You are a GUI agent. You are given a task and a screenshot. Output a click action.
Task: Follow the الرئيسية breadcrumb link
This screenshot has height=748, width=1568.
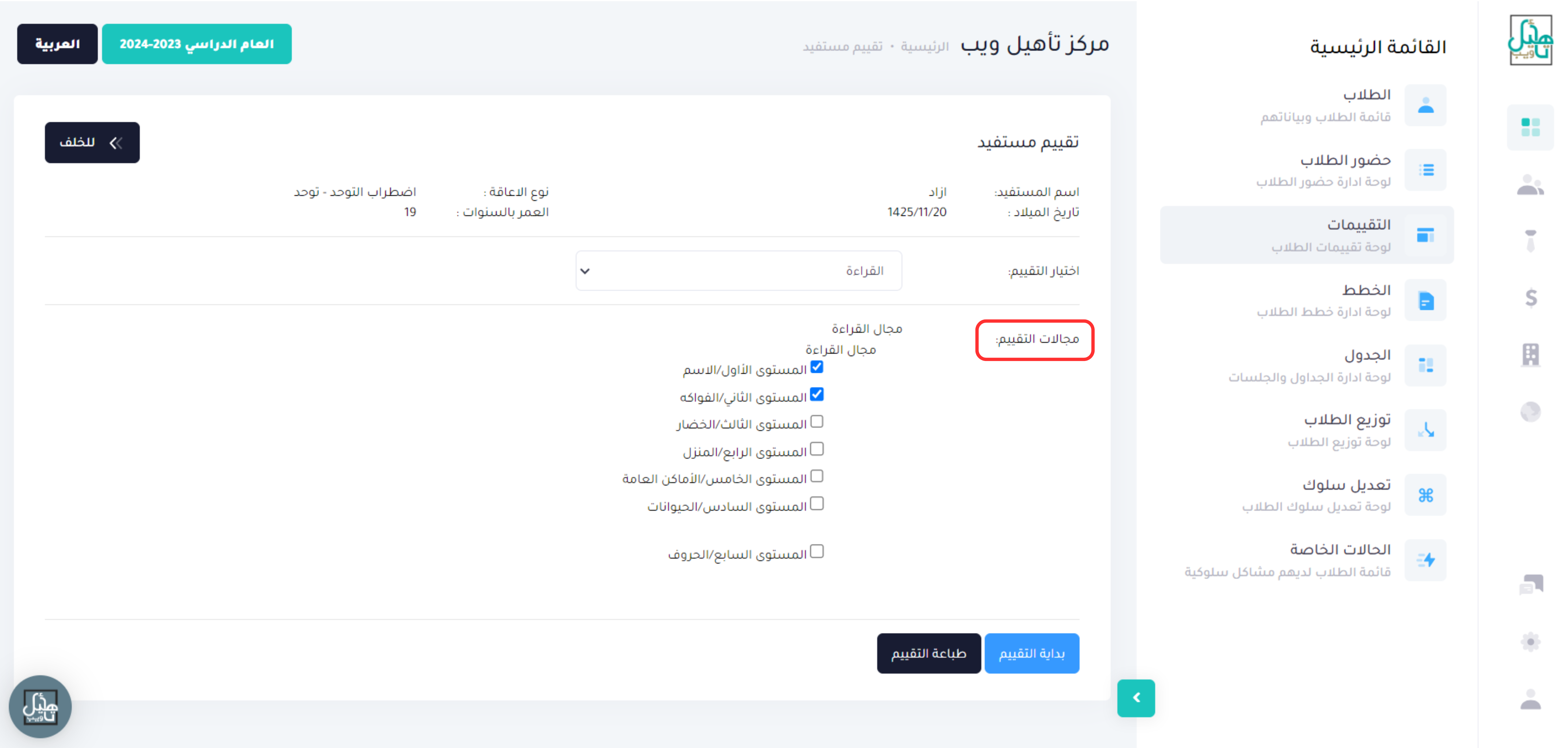[x=925, y=46]
